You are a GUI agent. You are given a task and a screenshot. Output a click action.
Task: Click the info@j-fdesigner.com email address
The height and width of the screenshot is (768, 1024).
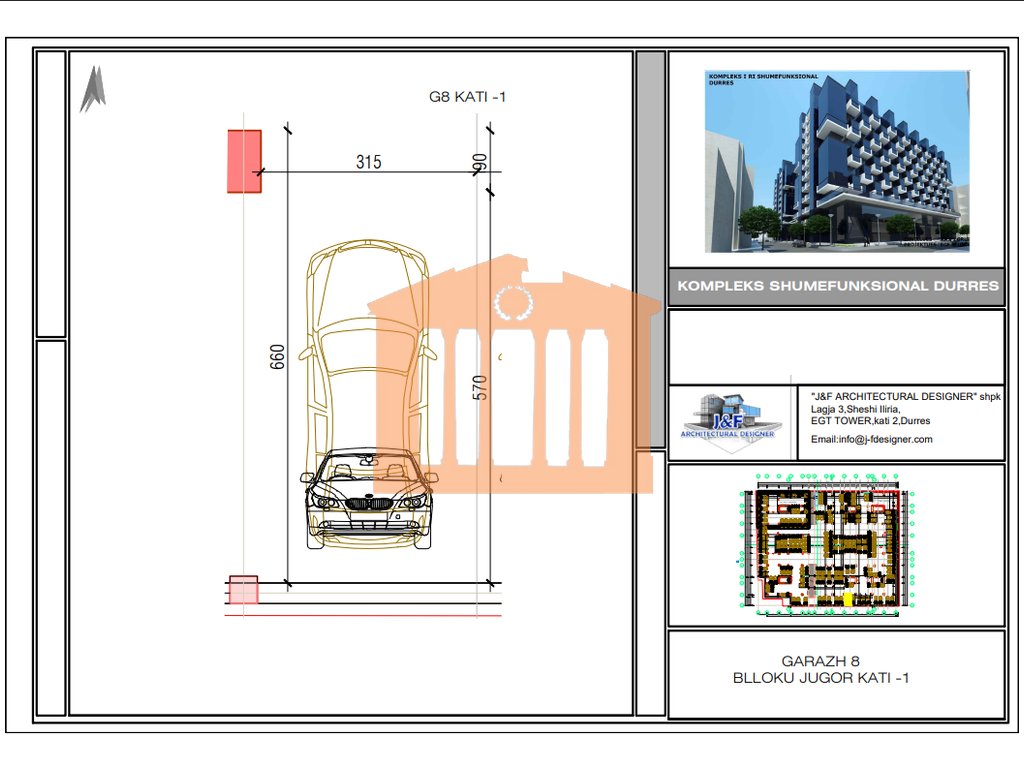871,439
